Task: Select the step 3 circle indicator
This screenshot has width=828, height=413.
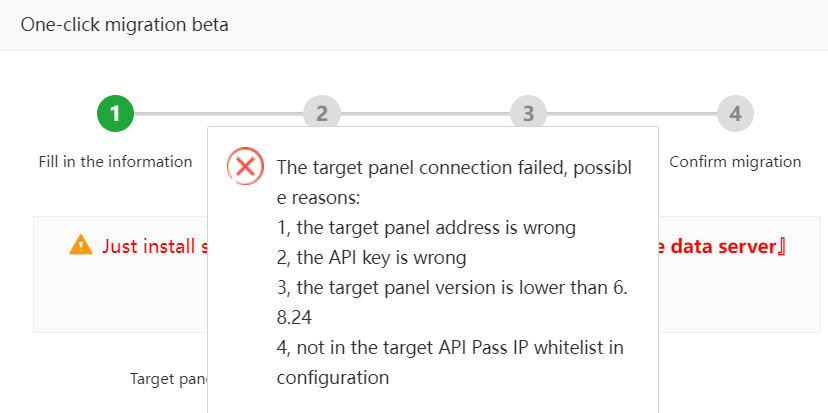Action: pos(528,114)
